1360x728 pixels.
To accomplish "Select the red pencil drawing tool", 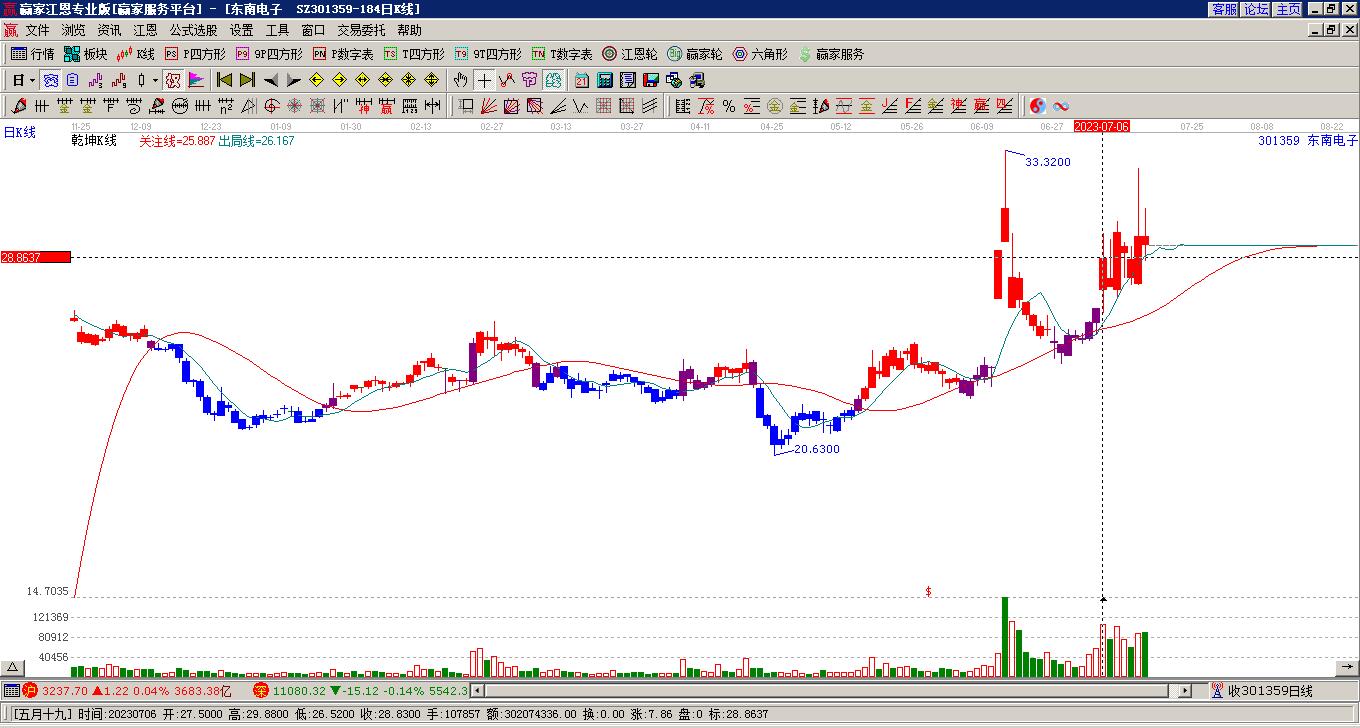I will click(19, 106).
